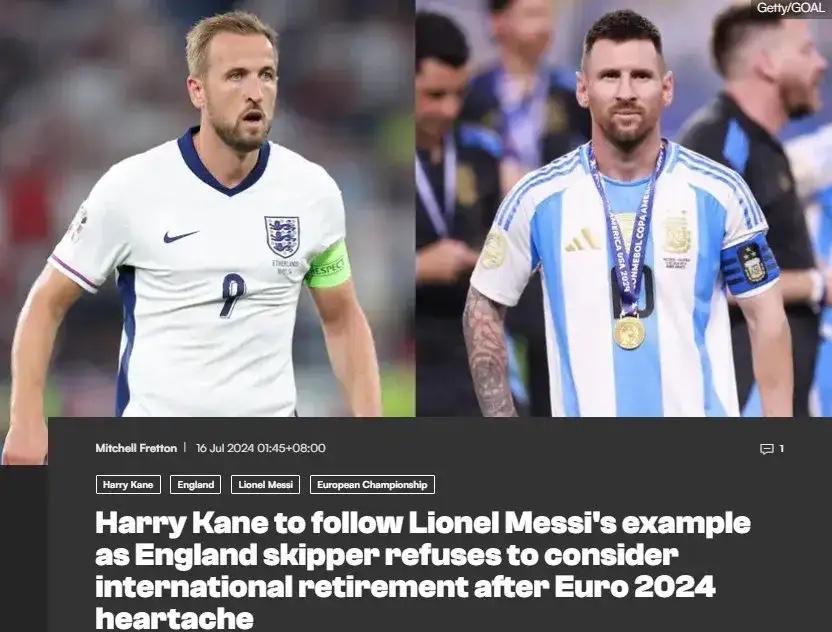Click the 16 Jul 2024 timestamp

point(261,448)
